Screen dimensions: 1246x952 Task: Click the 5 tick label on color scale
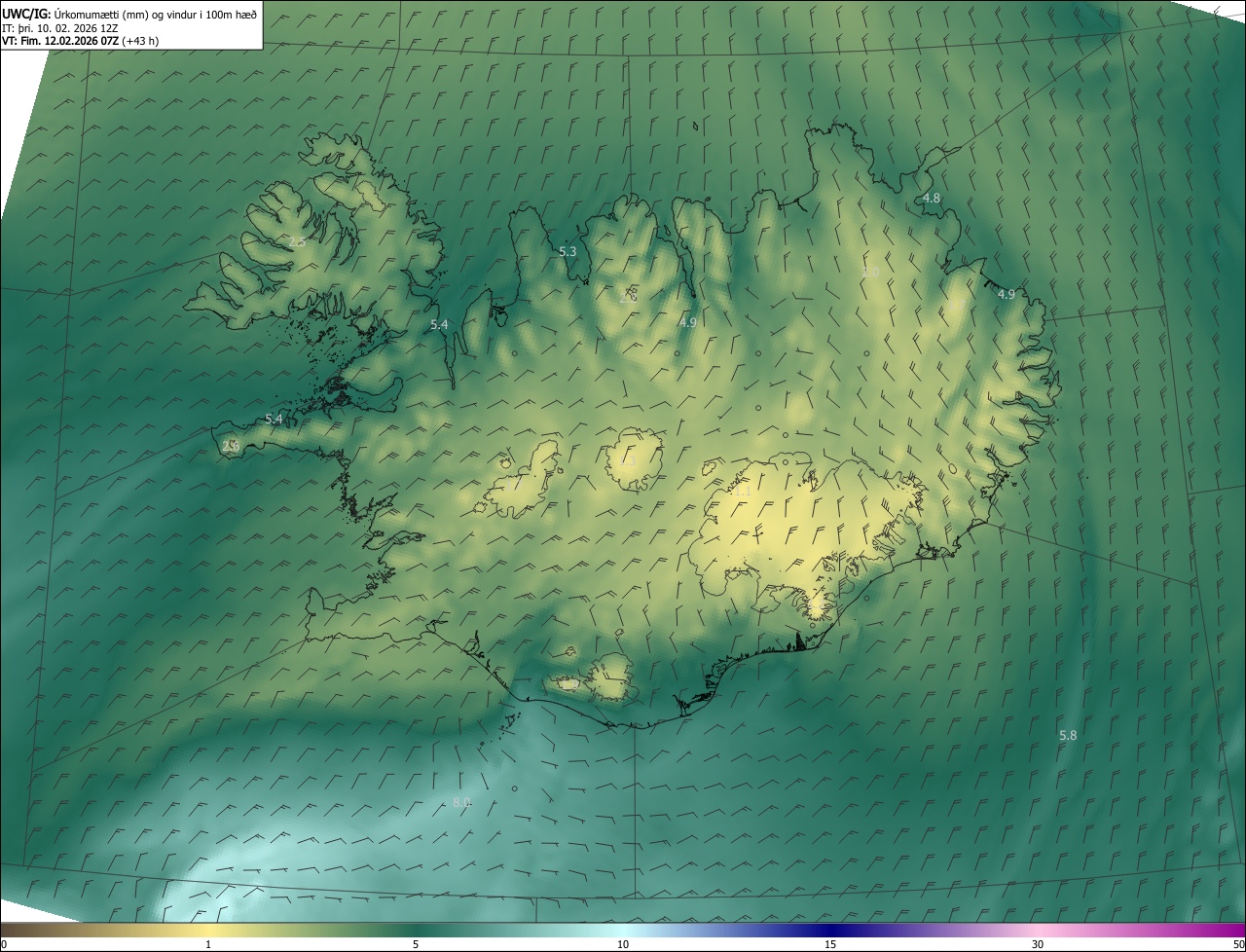point(416,944)
